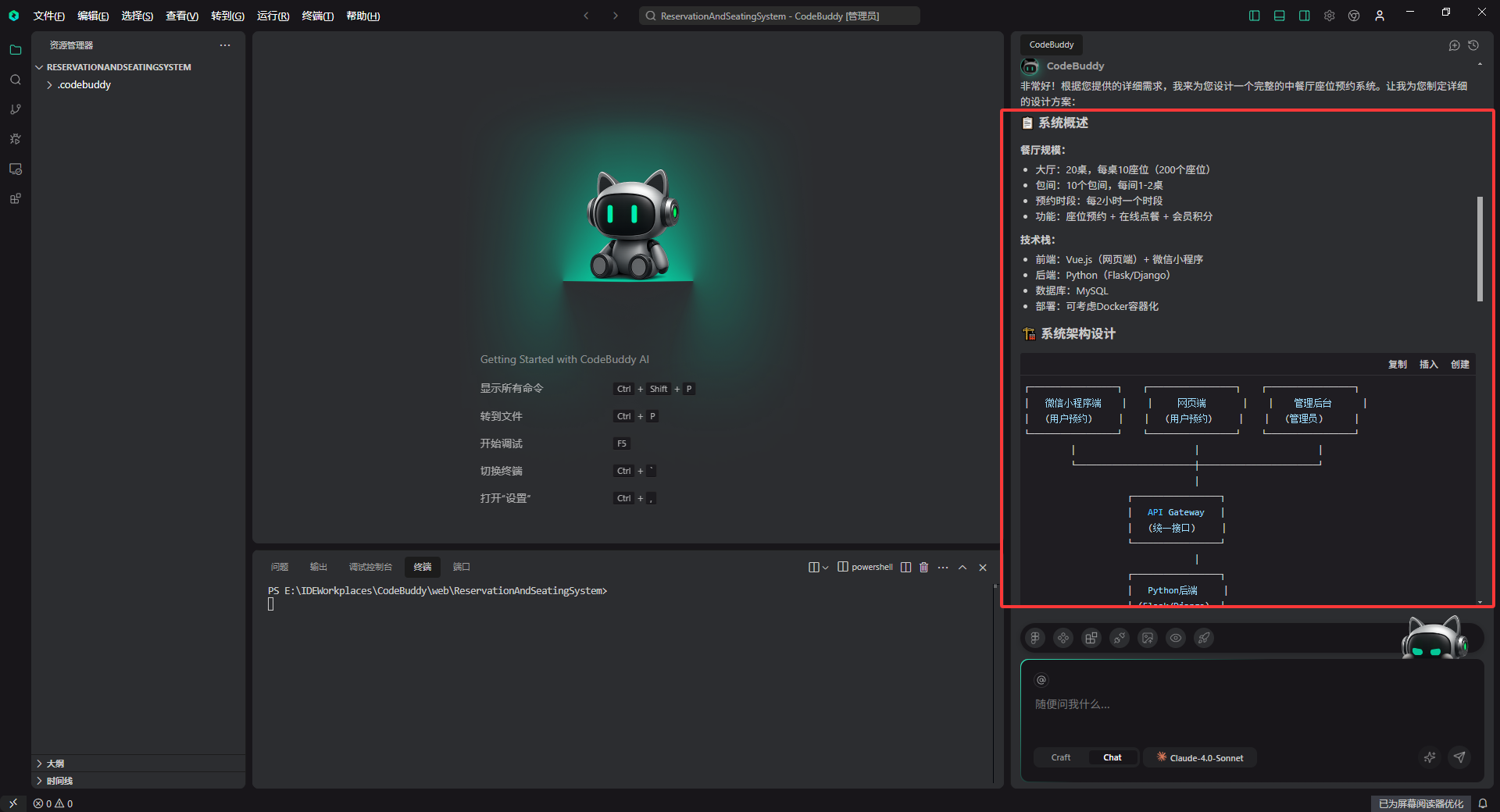This screenshot has width=1500, height=812.
Task: Delete the terminal with the trash icon
Action: tap(923, 567)
